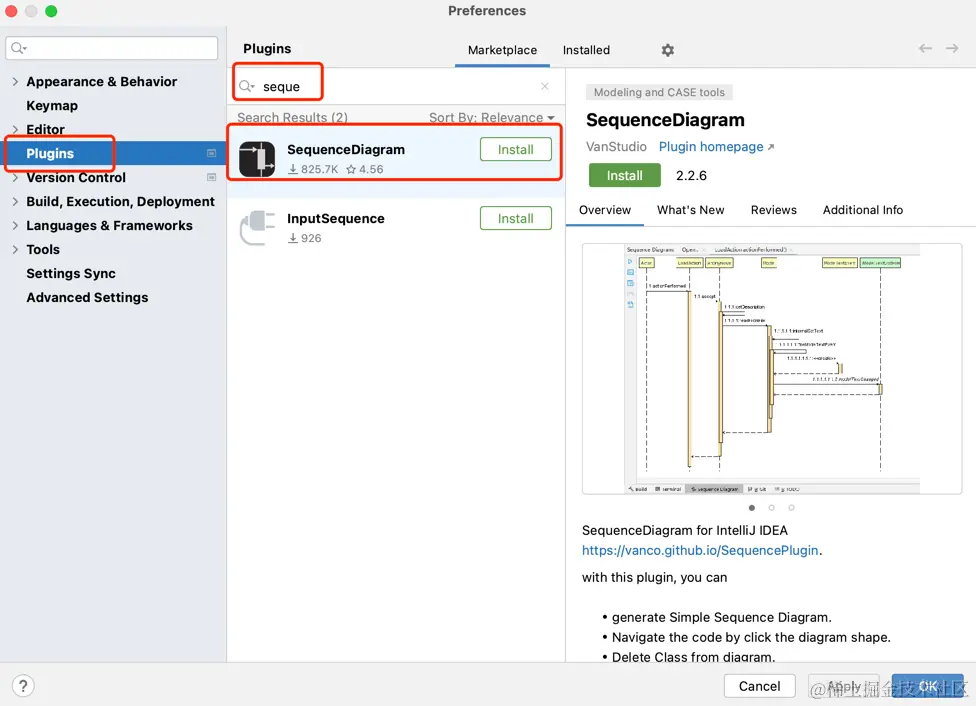The width and height of the screenshot is (976, 706).
Task: Select Keymap in settings sidebar
Action: click(52, 106)
